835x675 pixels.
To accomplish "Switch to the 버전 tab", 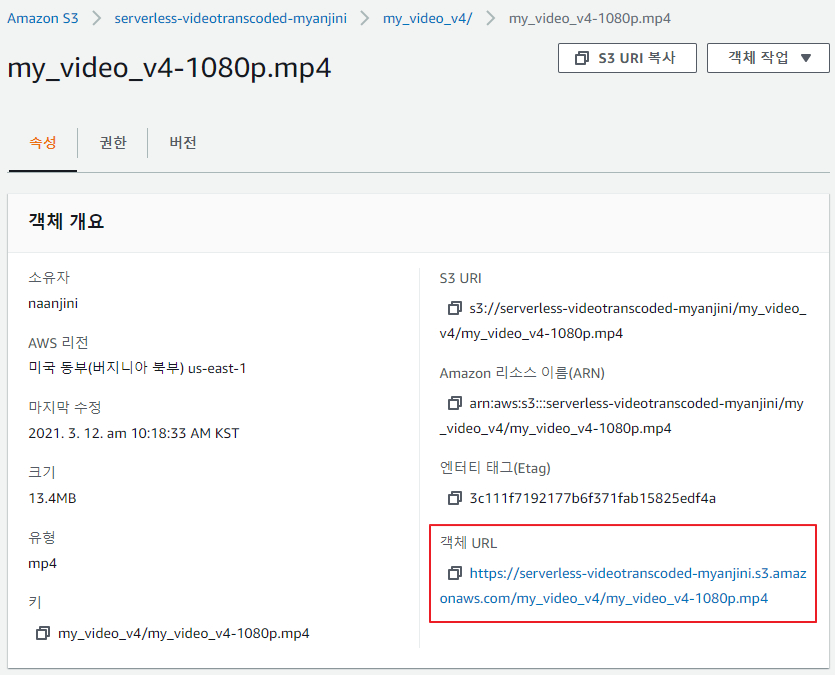I will 183,143.
